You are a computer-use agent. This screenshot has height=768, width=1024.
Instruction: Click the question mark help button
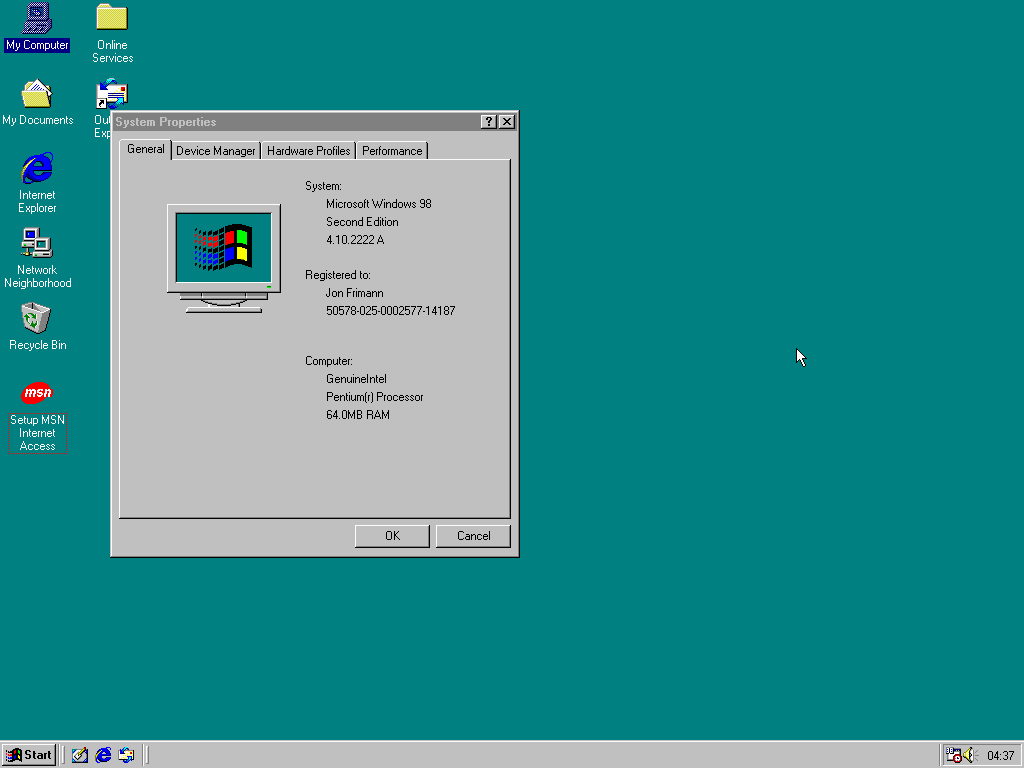[x=488, y=122]
